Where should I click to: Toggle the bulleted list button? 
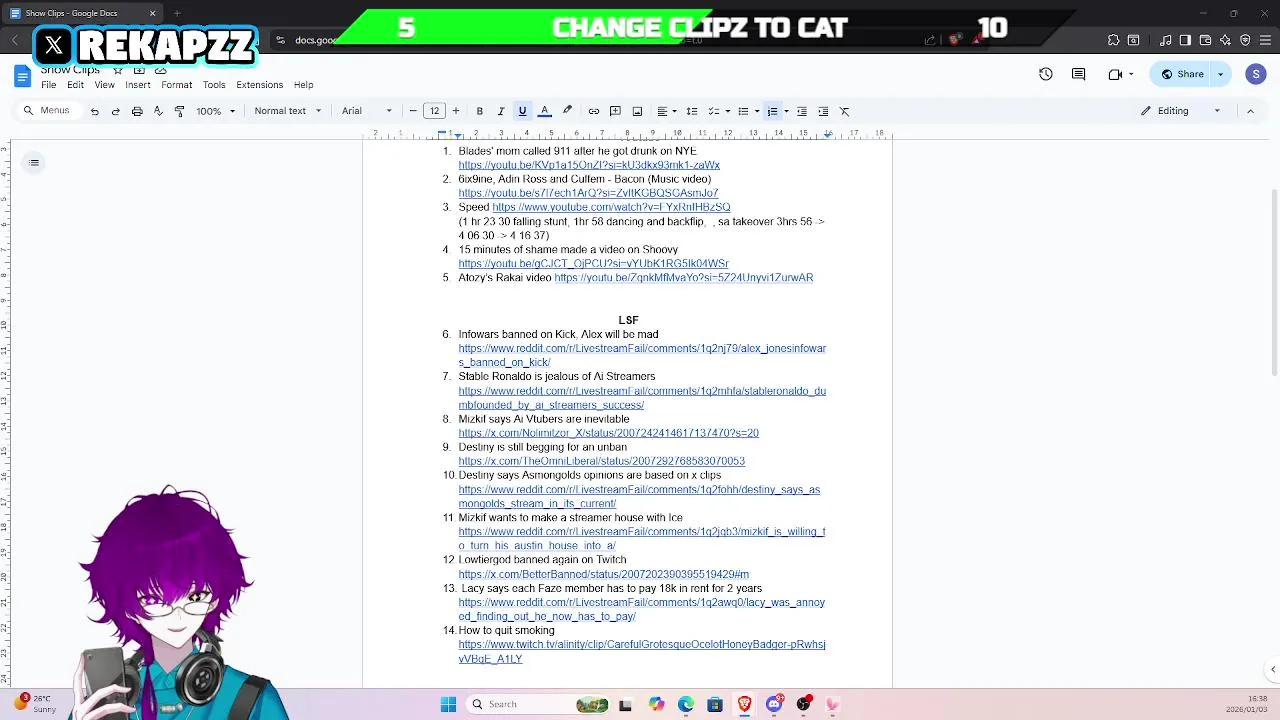[743, 111]
